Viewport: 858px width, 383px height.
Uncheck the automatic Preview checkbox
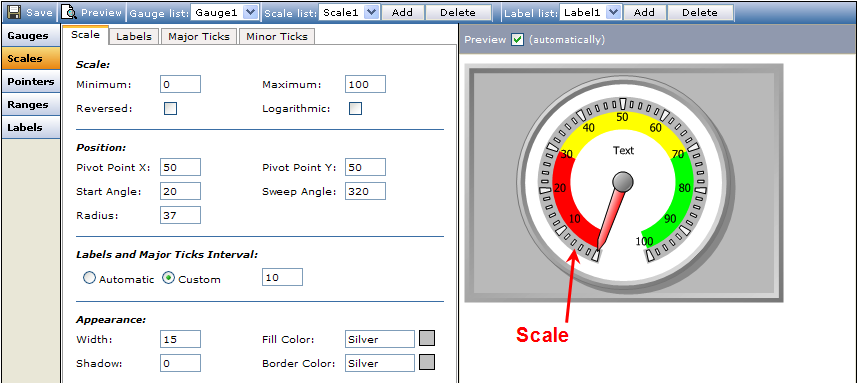pyautogui.click(x=517, y=40)
